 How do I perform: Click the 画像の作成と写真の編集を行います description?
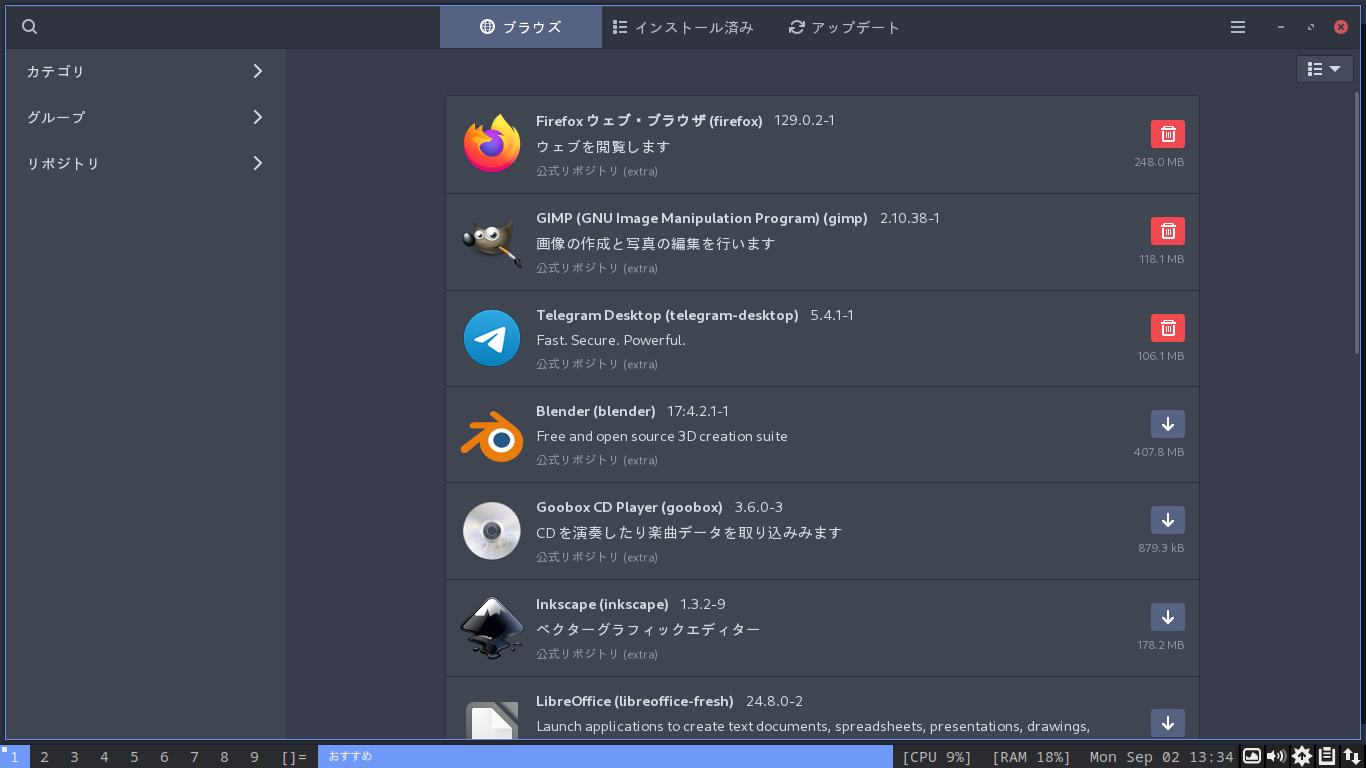click(x=656, y=243)
